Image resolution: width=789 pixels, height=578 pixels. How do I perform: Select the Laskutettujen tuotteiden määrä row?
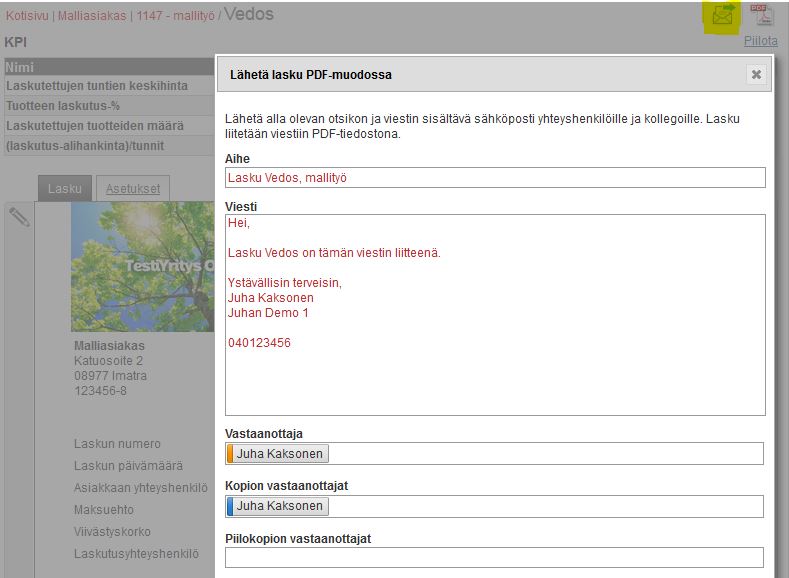click(x=109, y=126)
